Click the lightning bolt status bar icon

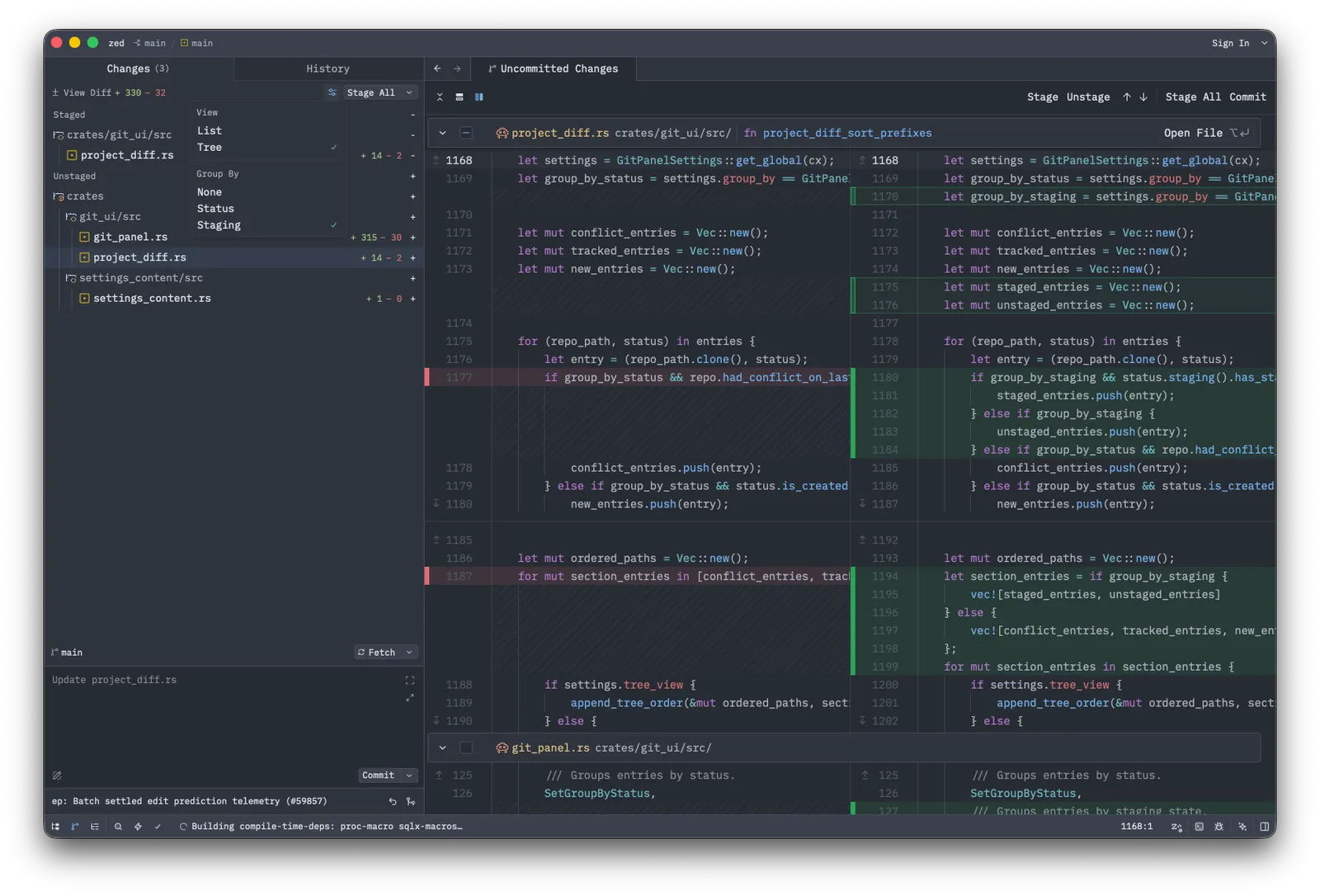pos(138,826)
